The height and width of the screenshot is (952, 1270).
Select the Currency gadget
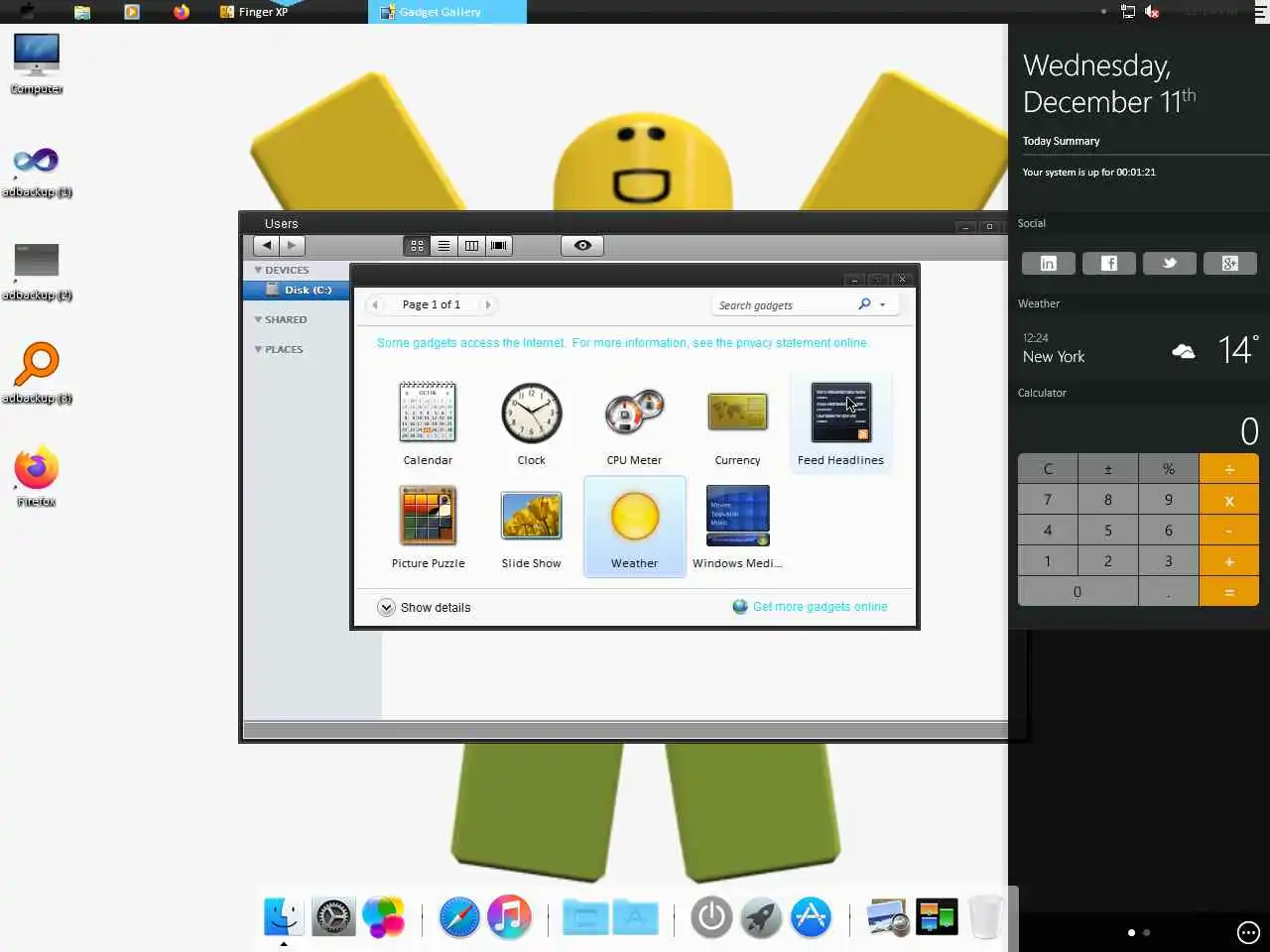(x=737, y=423)
